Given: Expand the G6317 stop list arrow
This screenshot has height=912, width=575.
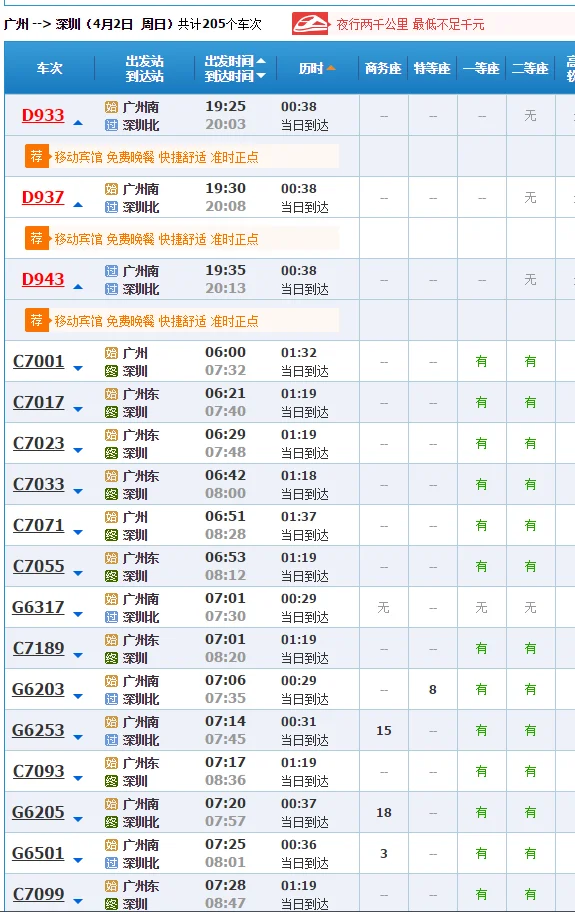Looking at the screenshot, I should [x=78, y=614].
